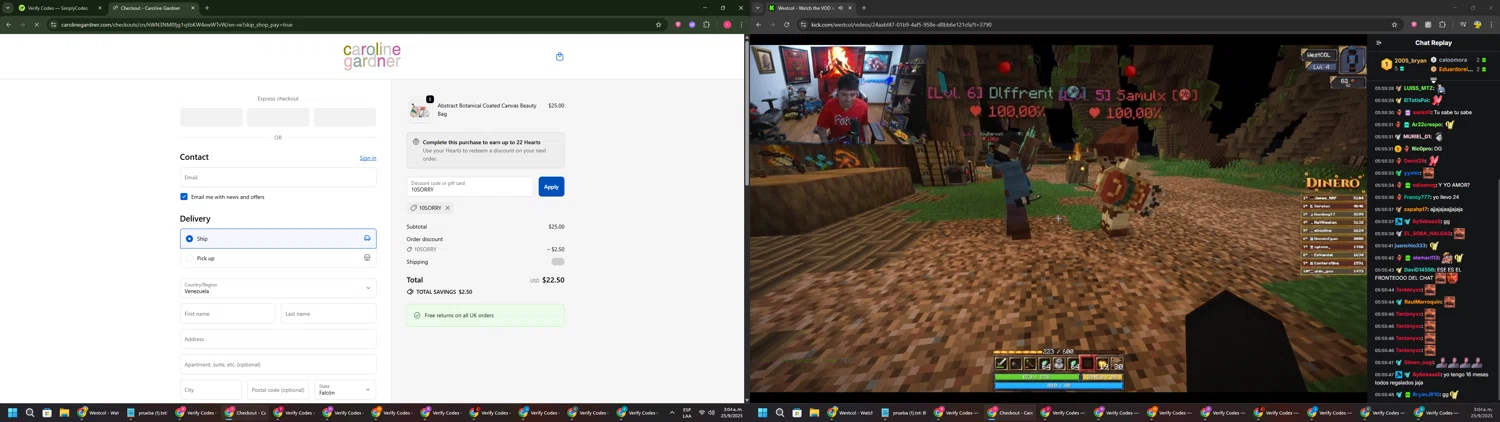Remove the 10SORRY discount tag
Image resolution: width=1500 pixels, height=422 pixels.
(x=447, y=208)
